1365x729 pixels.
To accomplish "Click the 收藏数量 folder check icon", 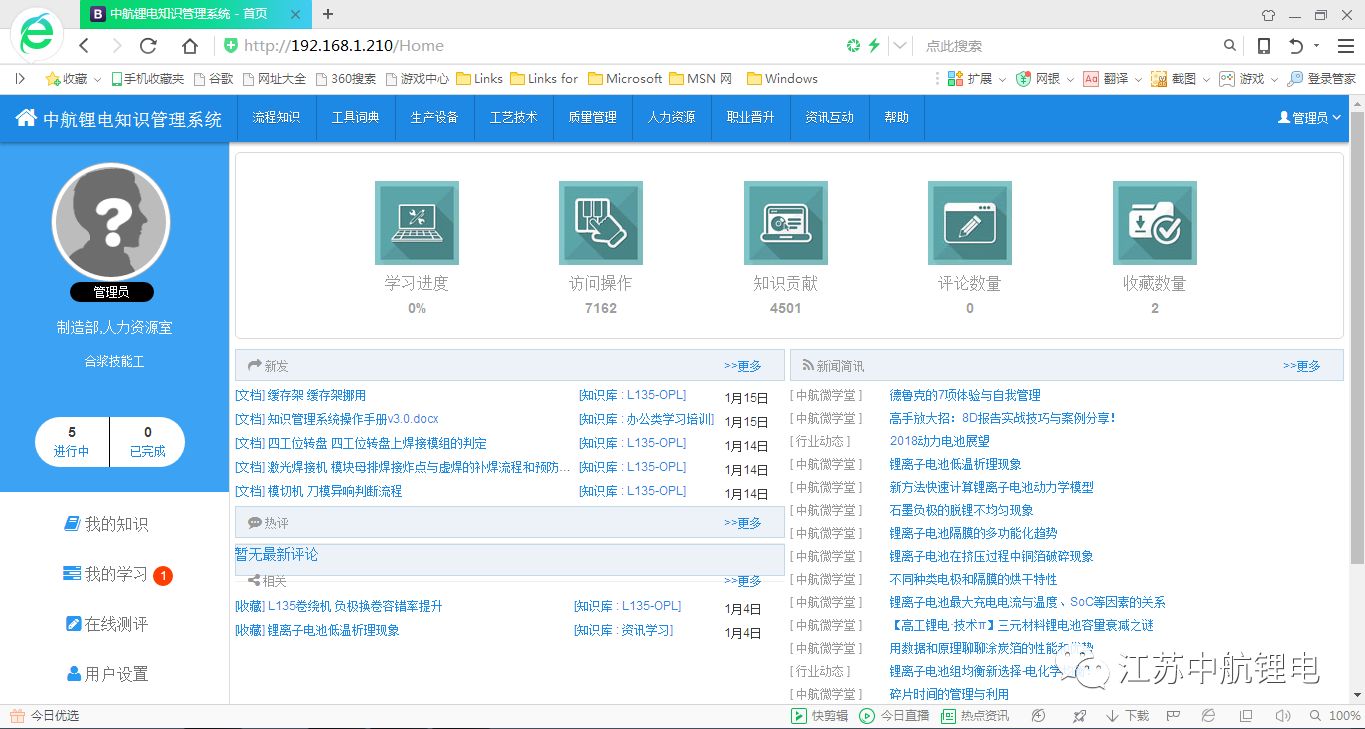I will point(1155,223).
